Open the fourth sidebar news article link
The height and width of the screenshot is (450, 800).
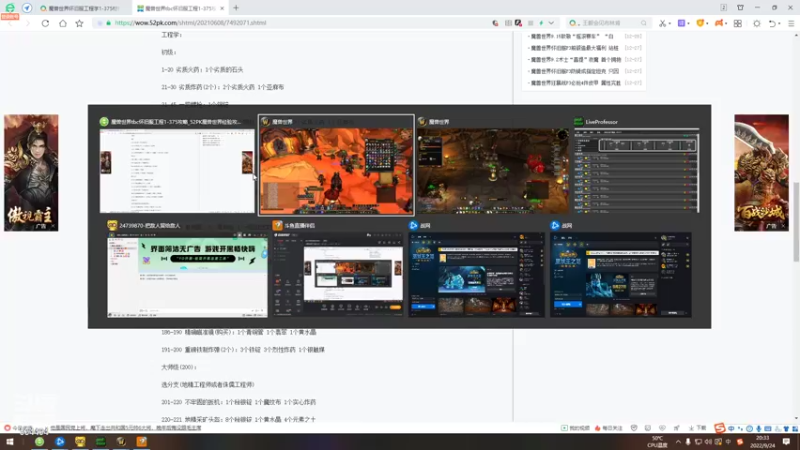pos(574,71)
